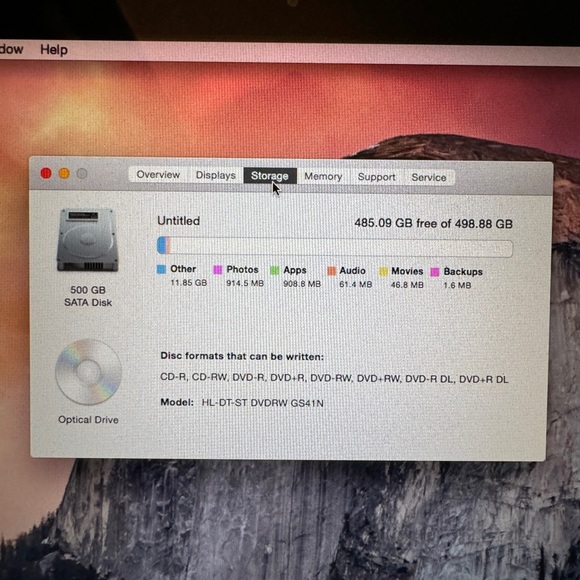This screenshot has width=580, height=580.
Task: Click the 'Other' legend label
Action: 183,269
